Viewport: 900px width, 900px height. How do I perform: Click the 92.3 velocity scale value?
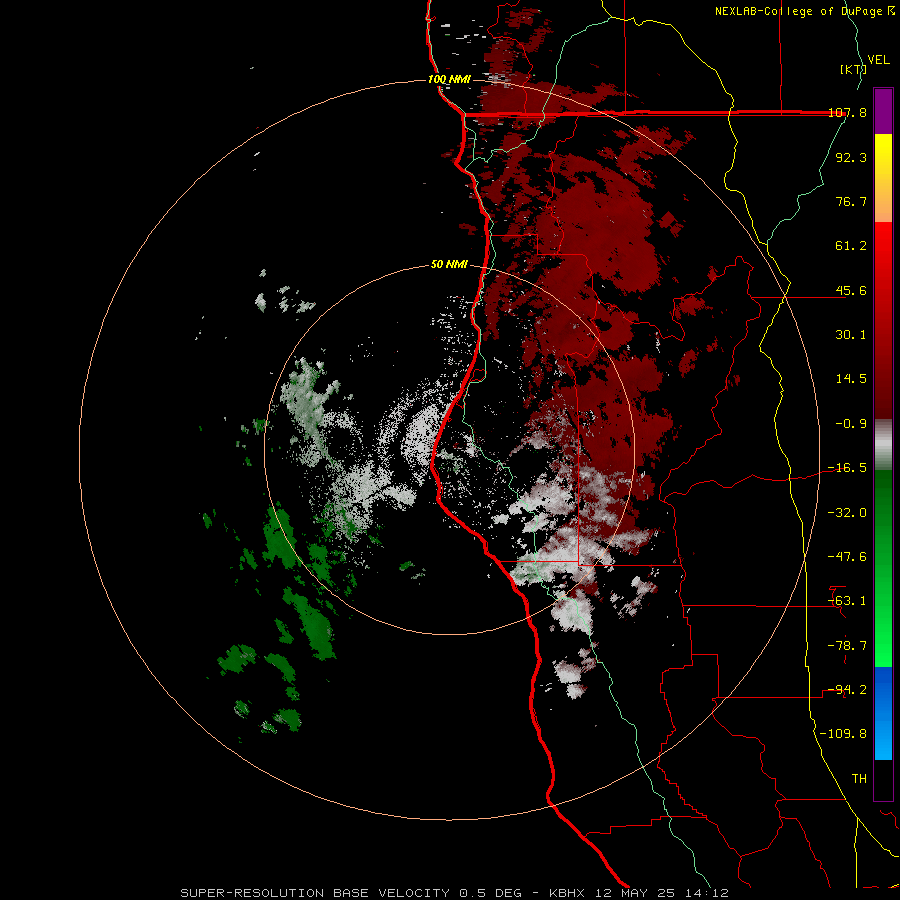[851, 157]
